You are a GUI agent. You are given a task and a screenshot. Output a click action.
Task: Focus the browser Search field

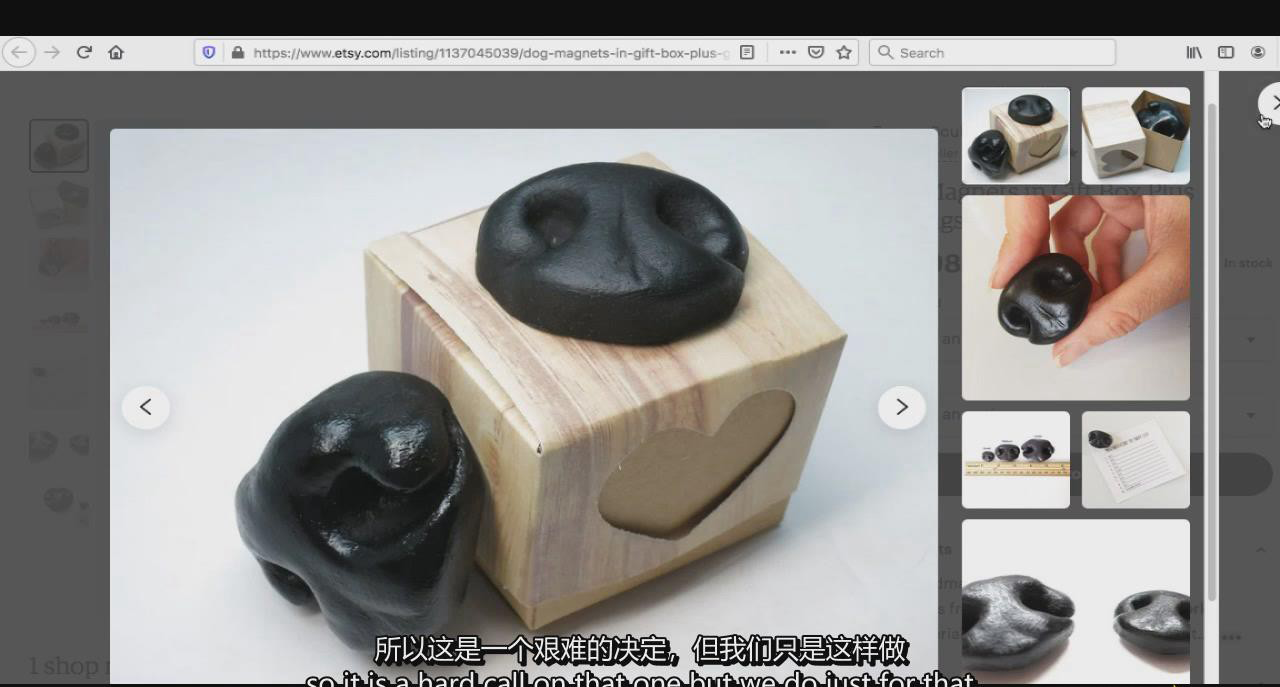[992, 52]
